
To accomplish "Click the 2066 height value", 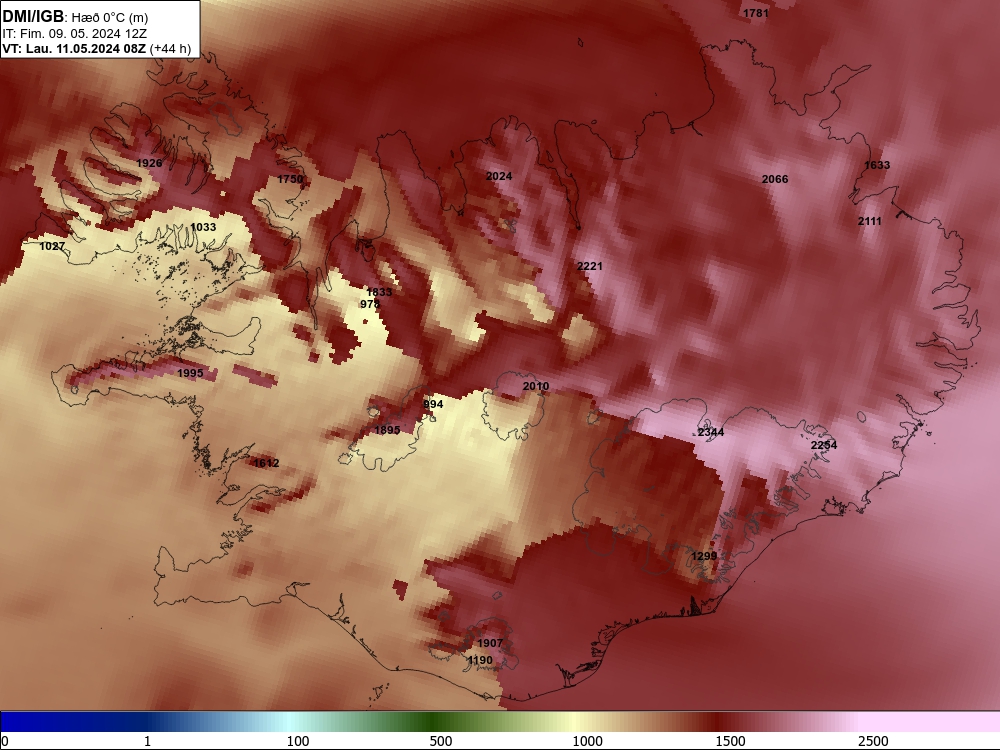I will tap(775, 179).
